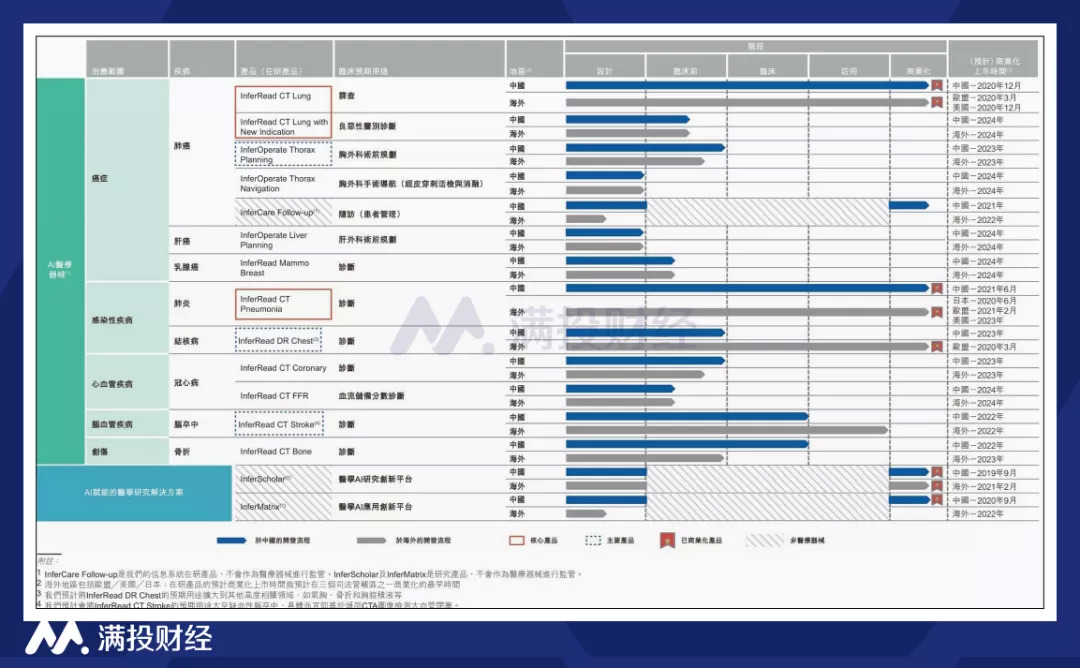The image size is (1080, 668).
Task: Select InferCare Follow-up product cell
Action: pos(283,212)
